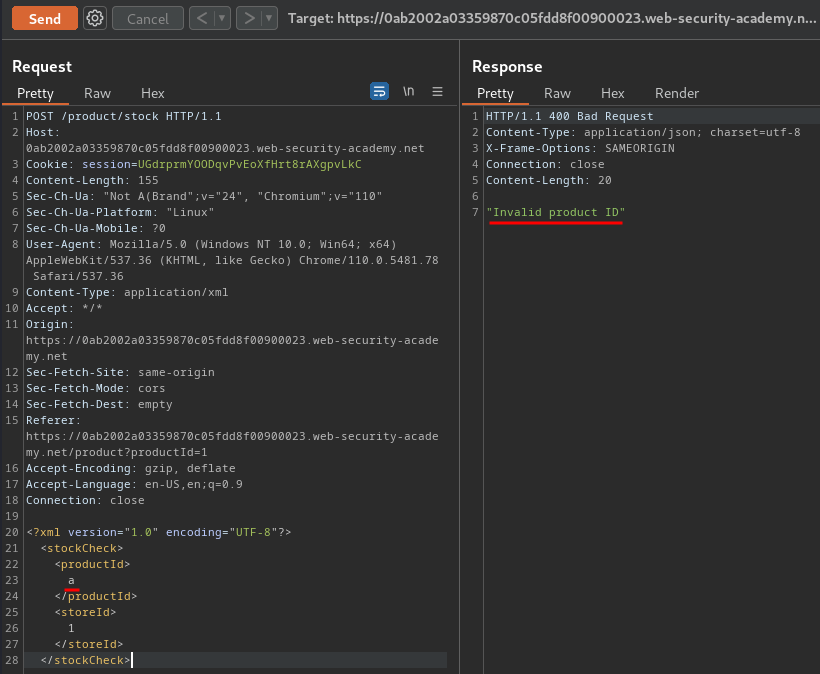Click the Origin header URL
This screenshot has height=674, width=820.
[232, 348]
